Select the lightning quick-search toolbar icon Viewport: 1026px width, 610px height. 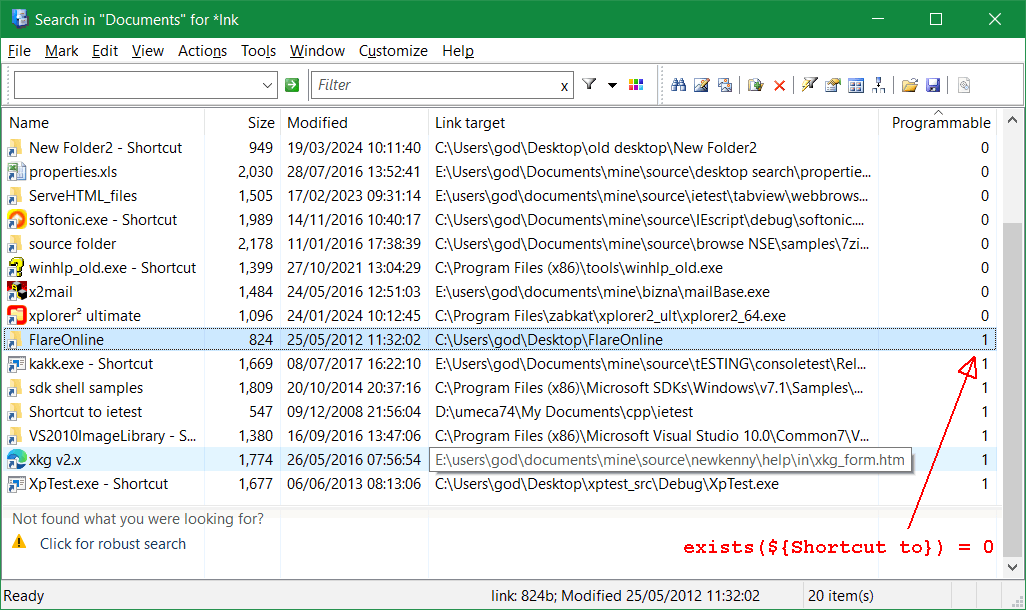pos(808,85)
